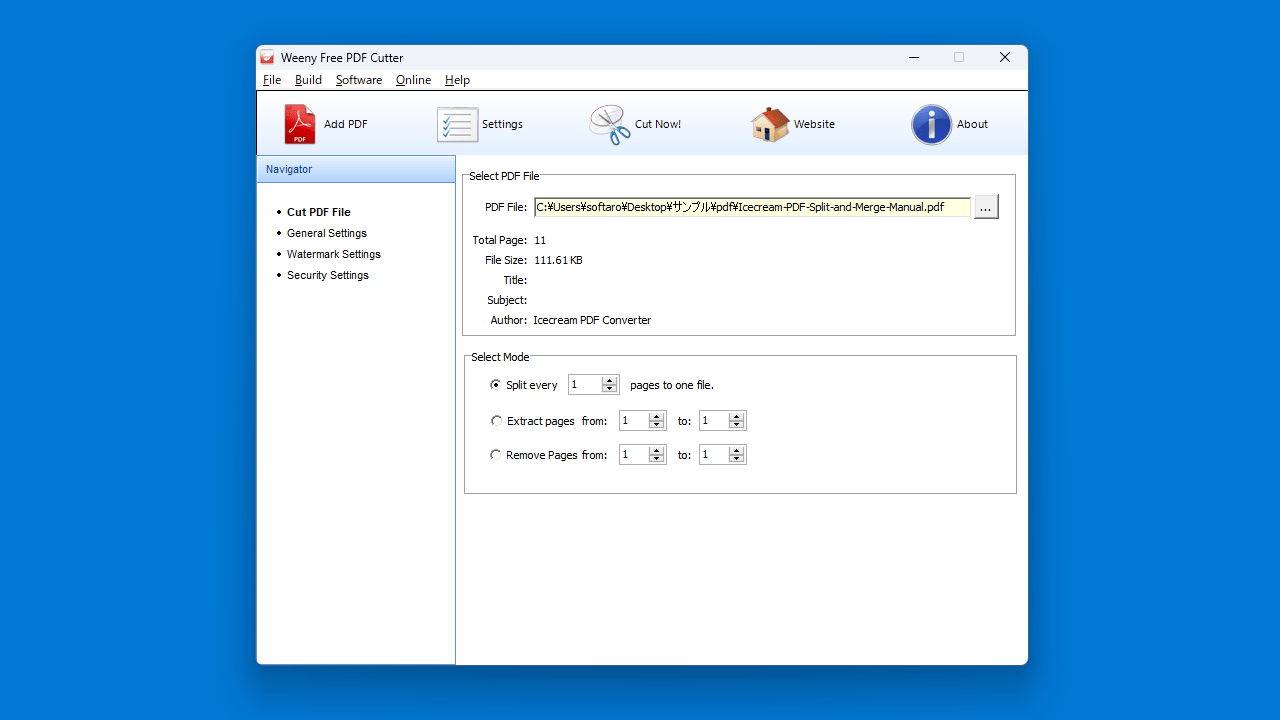Click the Cut Now! scissors icon
Screen dimensions: 1280x720
point(610,125)
